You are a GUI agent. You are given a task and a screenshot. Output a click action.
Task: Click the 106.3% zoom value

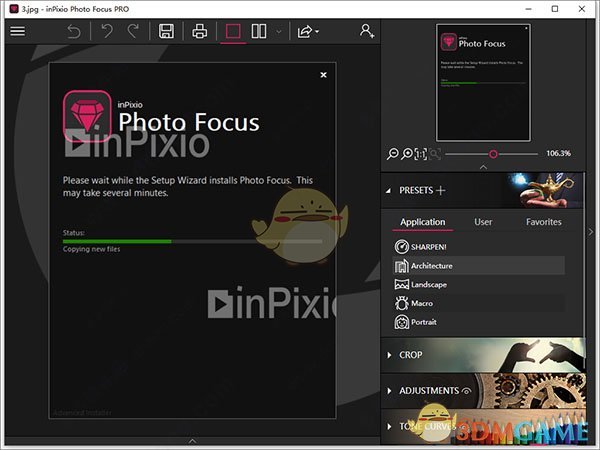[x=558, y=153]
